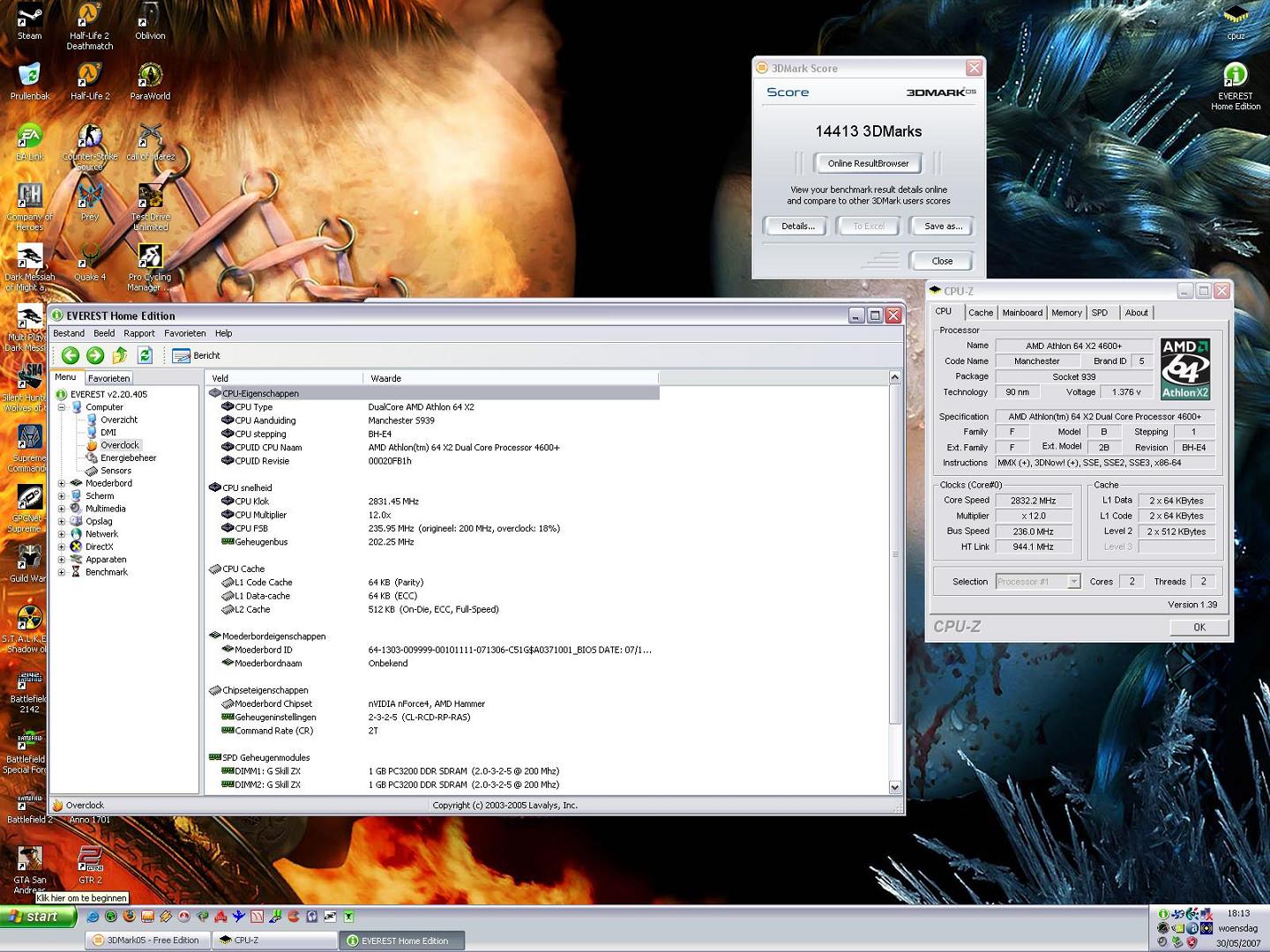Click OK in CPU-Z window

pyautogui.click(x=1199, y=627)
